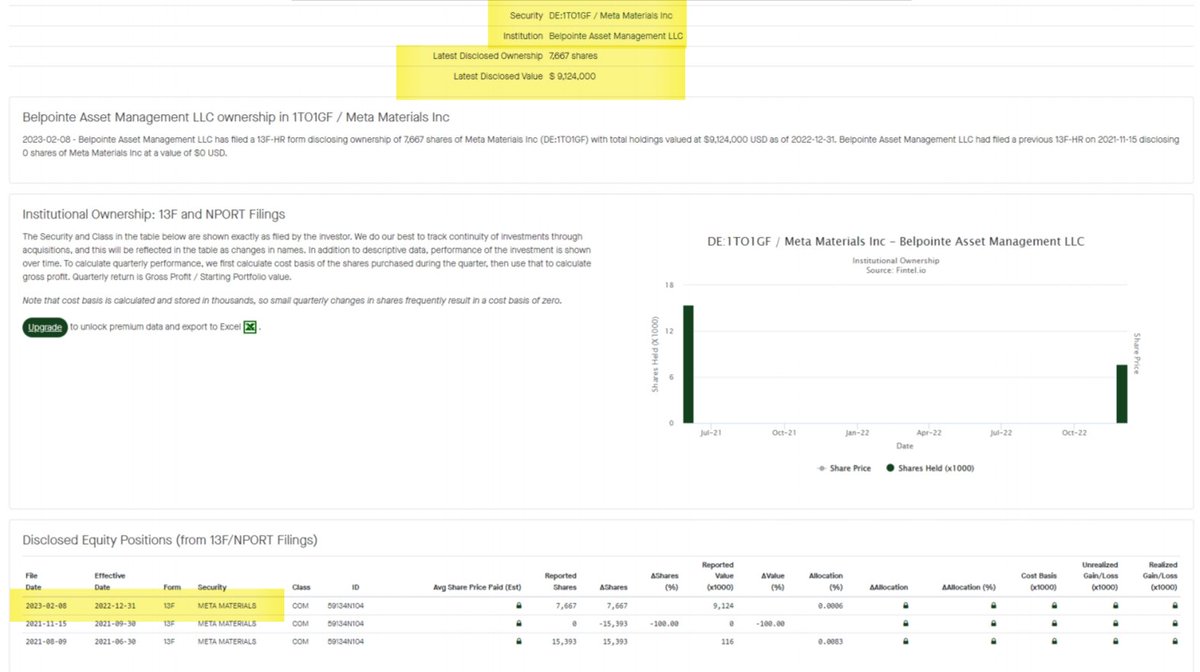Viewport: 1200px width, 672px height.
Task: Click institution 'Belpointe Asset Management LLC' value
Action: click(618, 36)
